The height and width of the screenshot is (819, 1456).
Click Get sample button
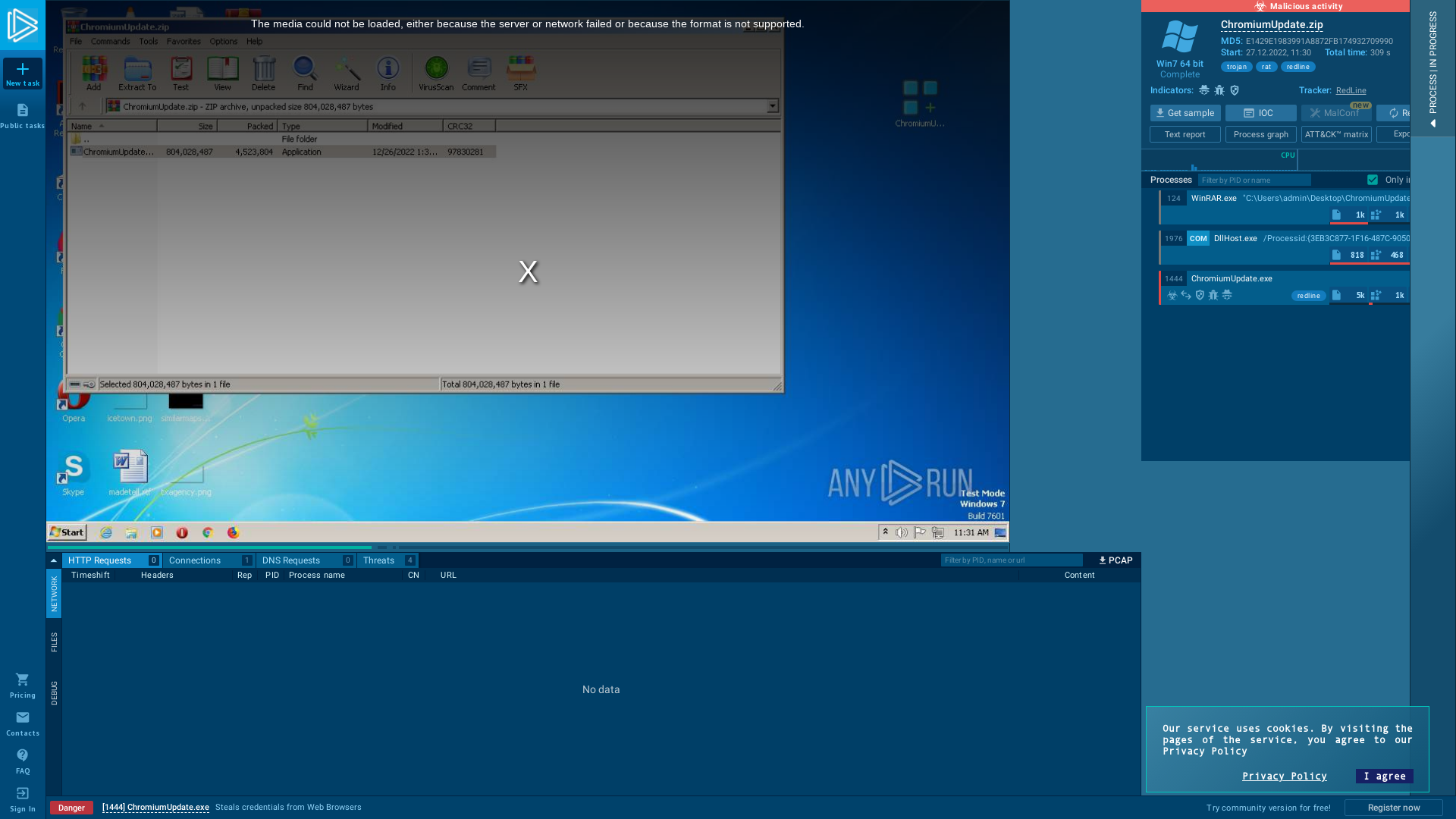point(1185,113)
